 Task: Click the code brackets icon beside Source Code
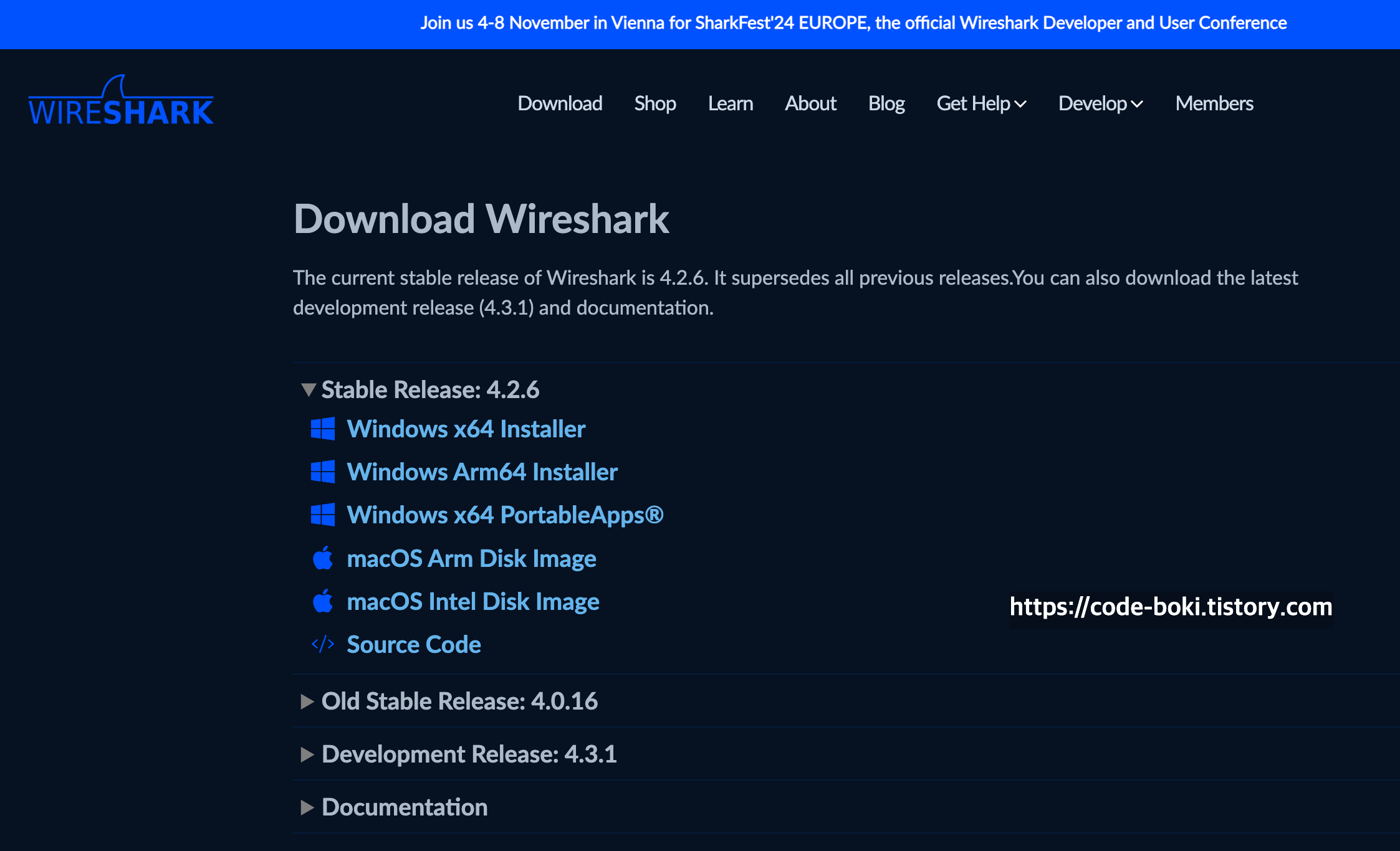[x=323, y=644]
